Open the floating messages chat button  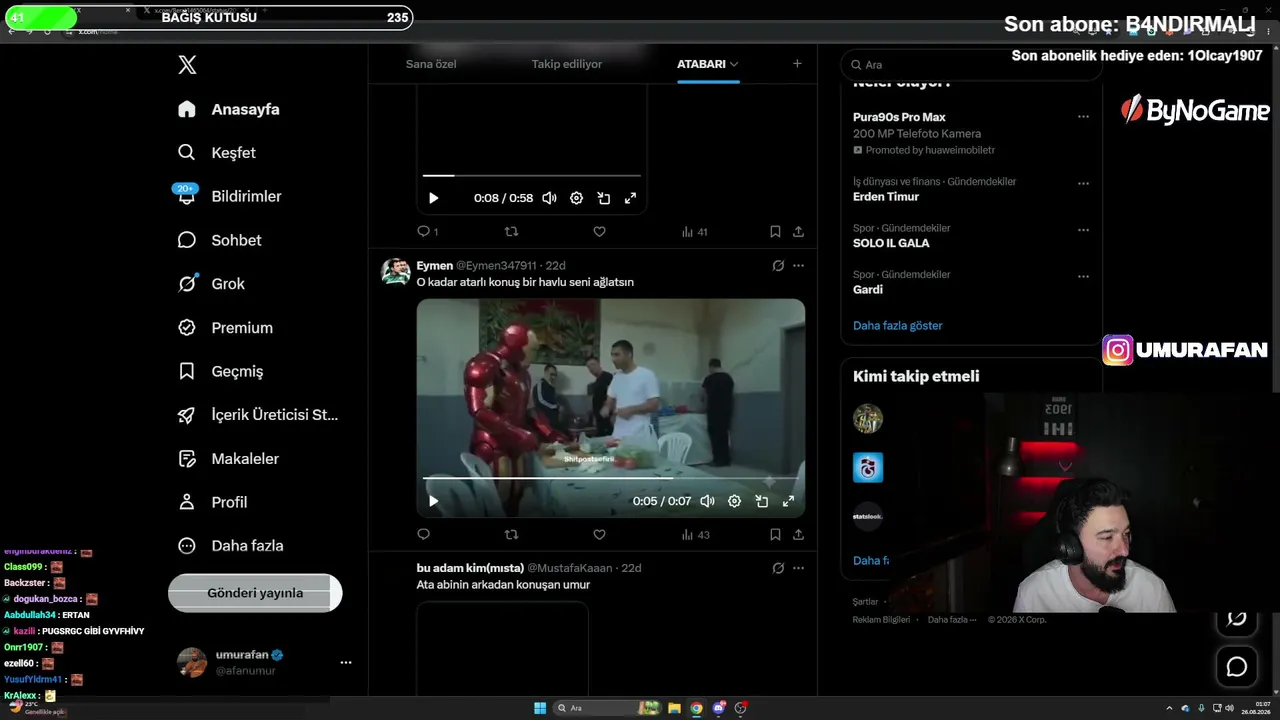coord(1237,666)
